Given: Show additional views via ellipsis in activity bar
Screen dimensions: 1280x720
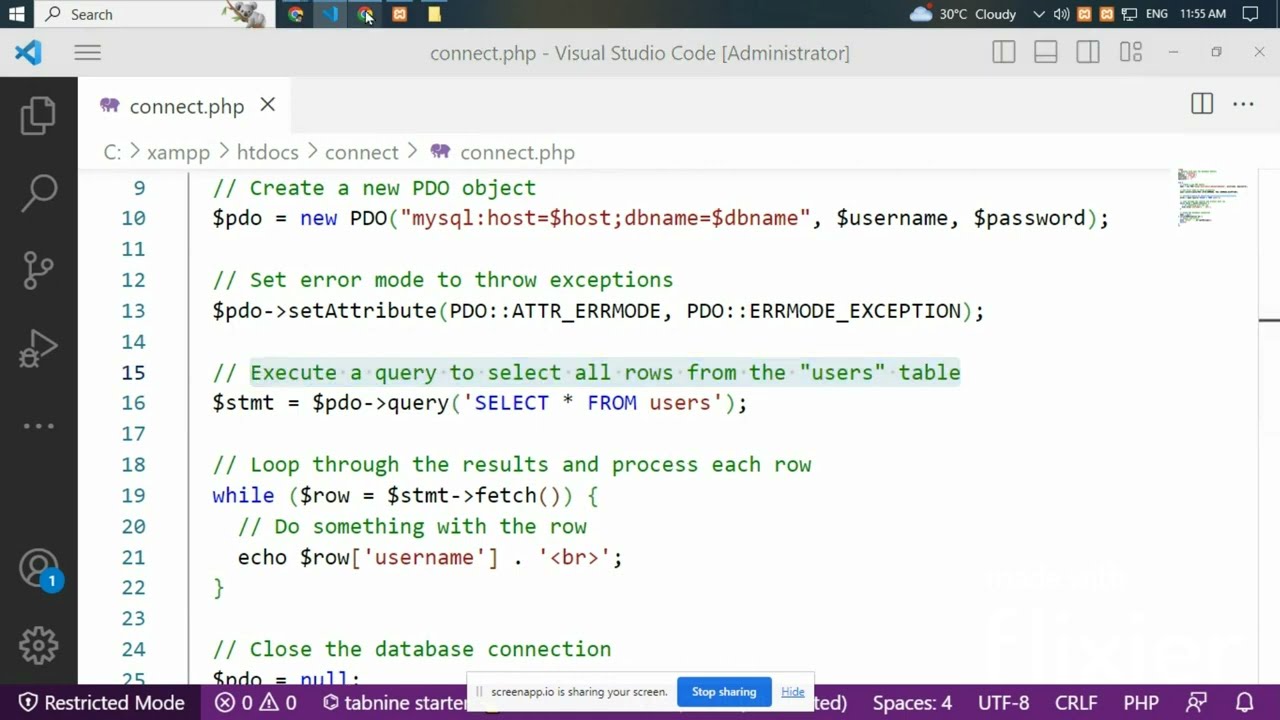Looking at the screenshot, I should pos(38,426).
